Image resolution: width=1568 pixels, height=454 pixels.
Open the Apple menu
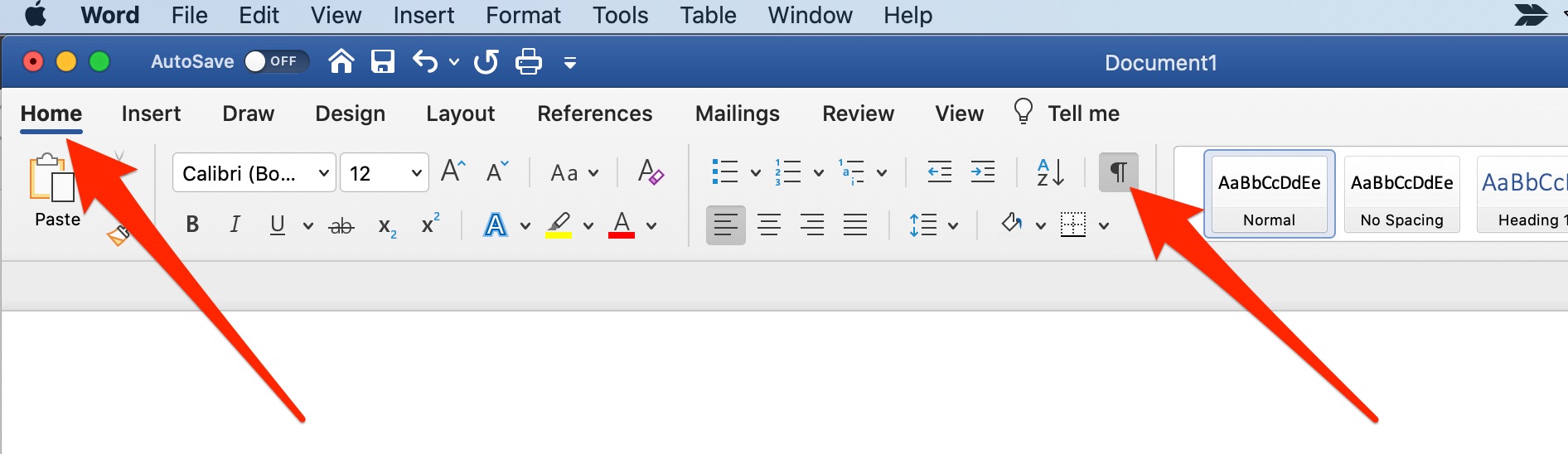(35, 15)
